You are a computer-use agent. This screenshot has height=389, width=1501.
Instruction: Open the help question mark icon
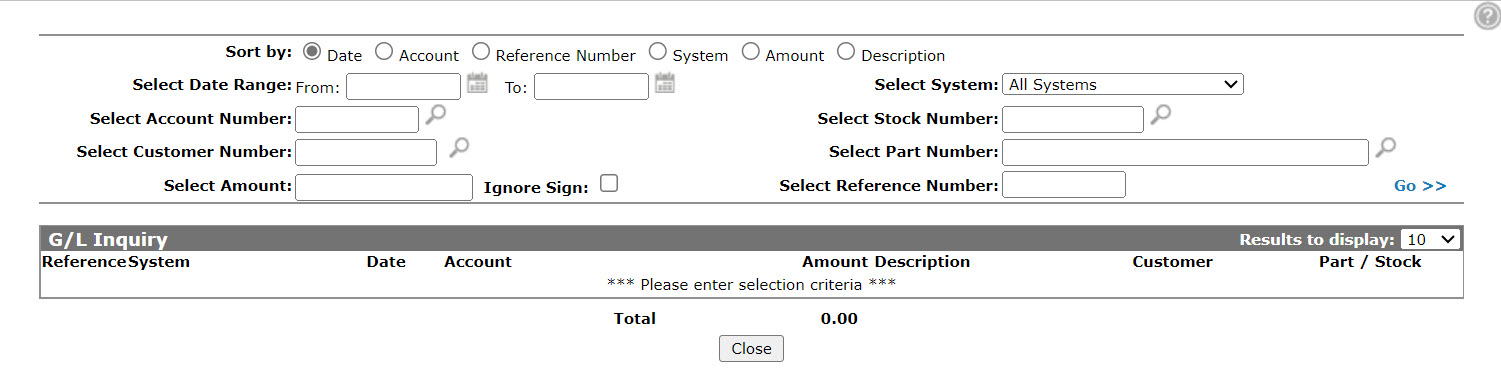tap(1487, 15)
